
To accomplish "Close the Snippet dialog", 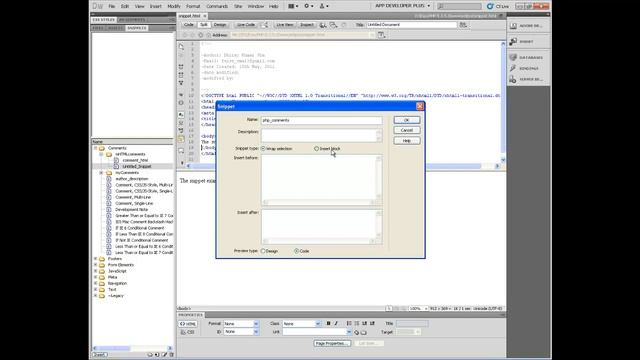I will click(420, 106).
